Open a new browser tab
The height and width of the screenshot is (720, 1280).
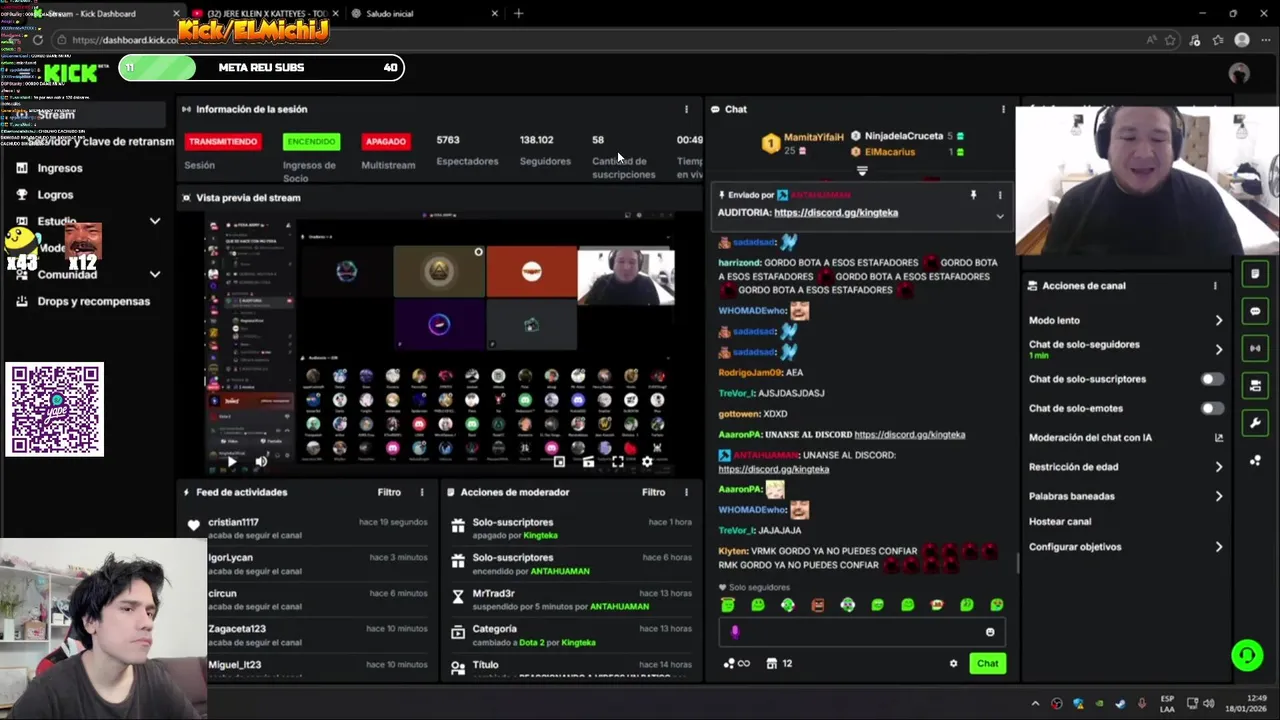[x=518, y=14]
